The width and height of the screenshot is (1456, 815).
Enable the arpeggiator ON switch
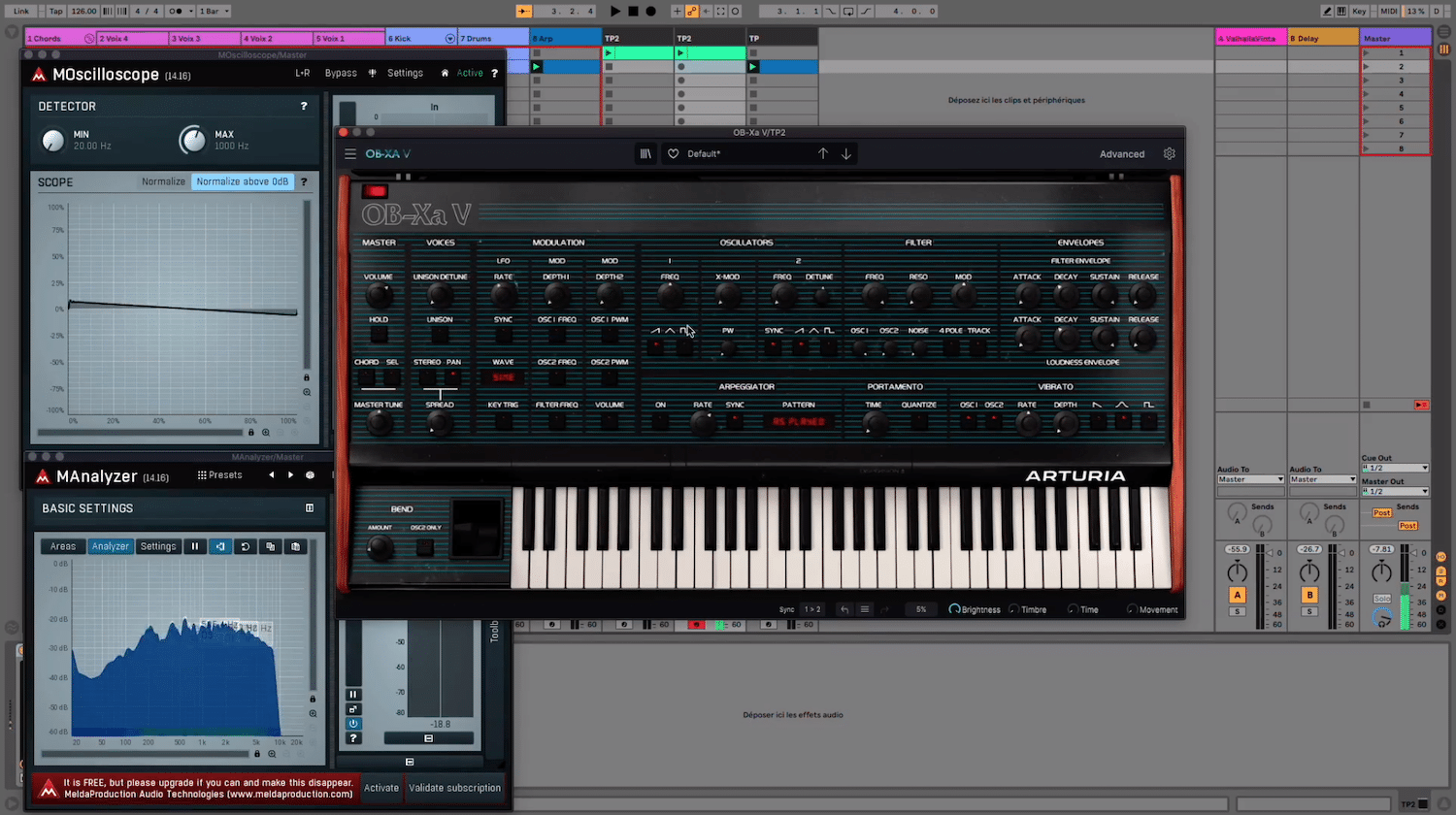pyautogui.click(x=660, y=421)
